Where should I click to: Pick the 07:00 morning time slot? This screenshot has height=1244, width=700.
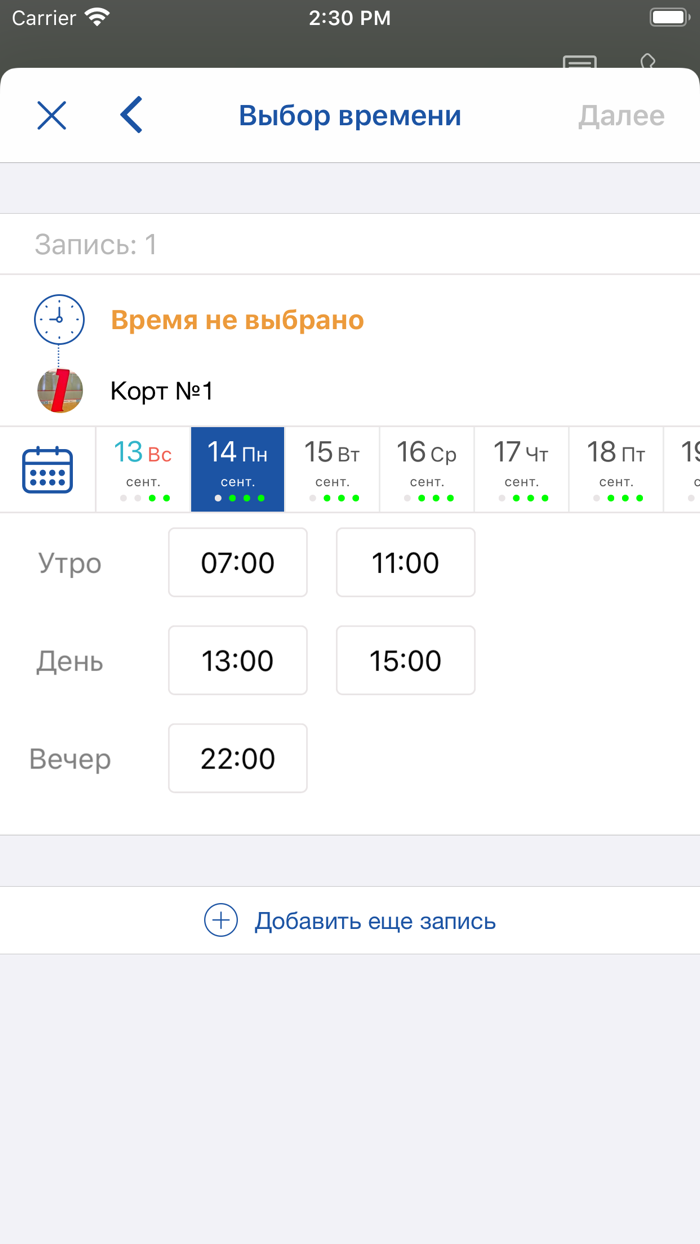pos(238,563)
